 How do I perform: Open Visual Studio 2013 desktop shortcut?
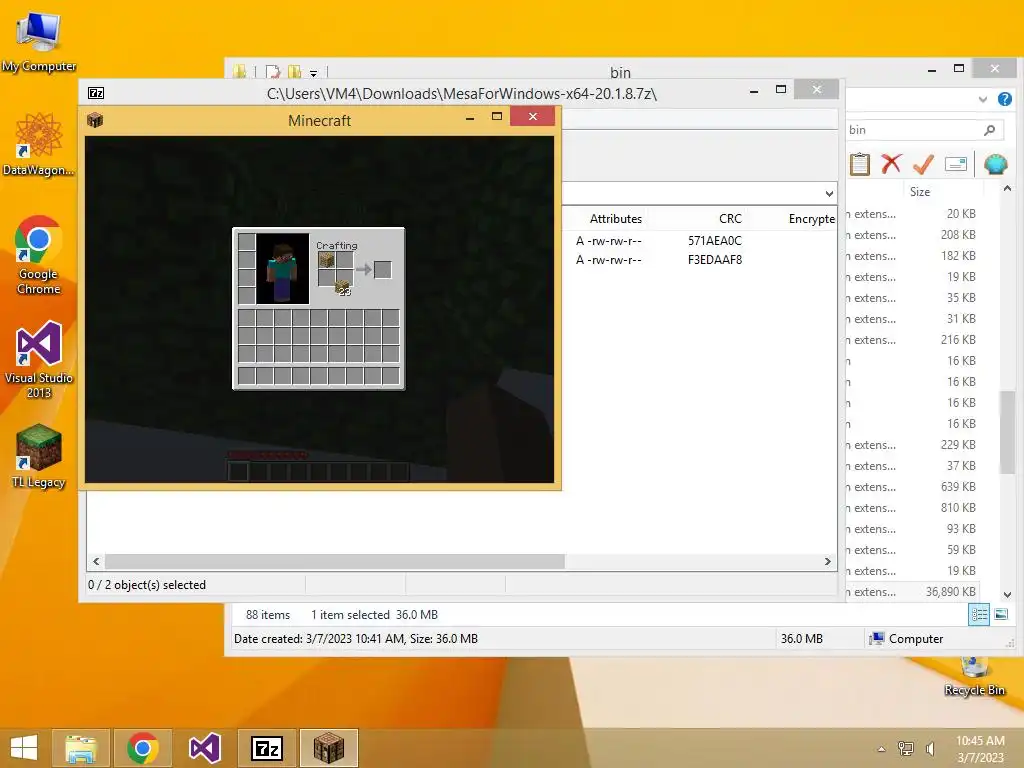click(x=39, y=359)
